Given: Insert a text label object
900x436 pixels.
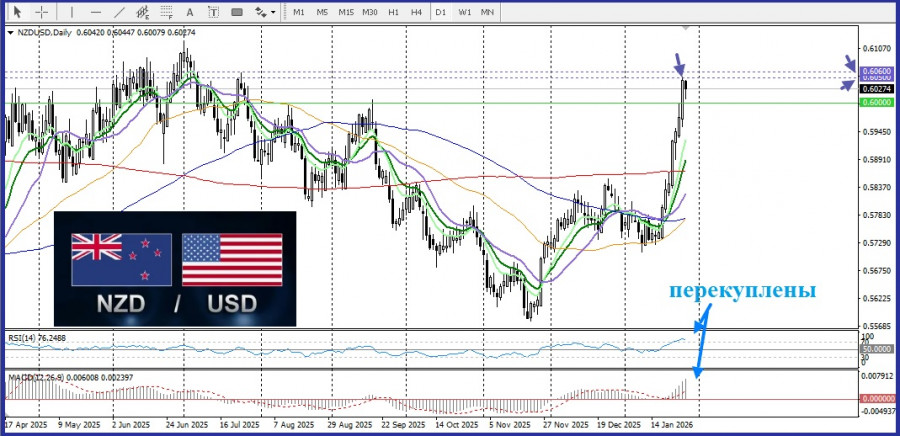Looking at the screenshot, I should click(x=215, y=12).
